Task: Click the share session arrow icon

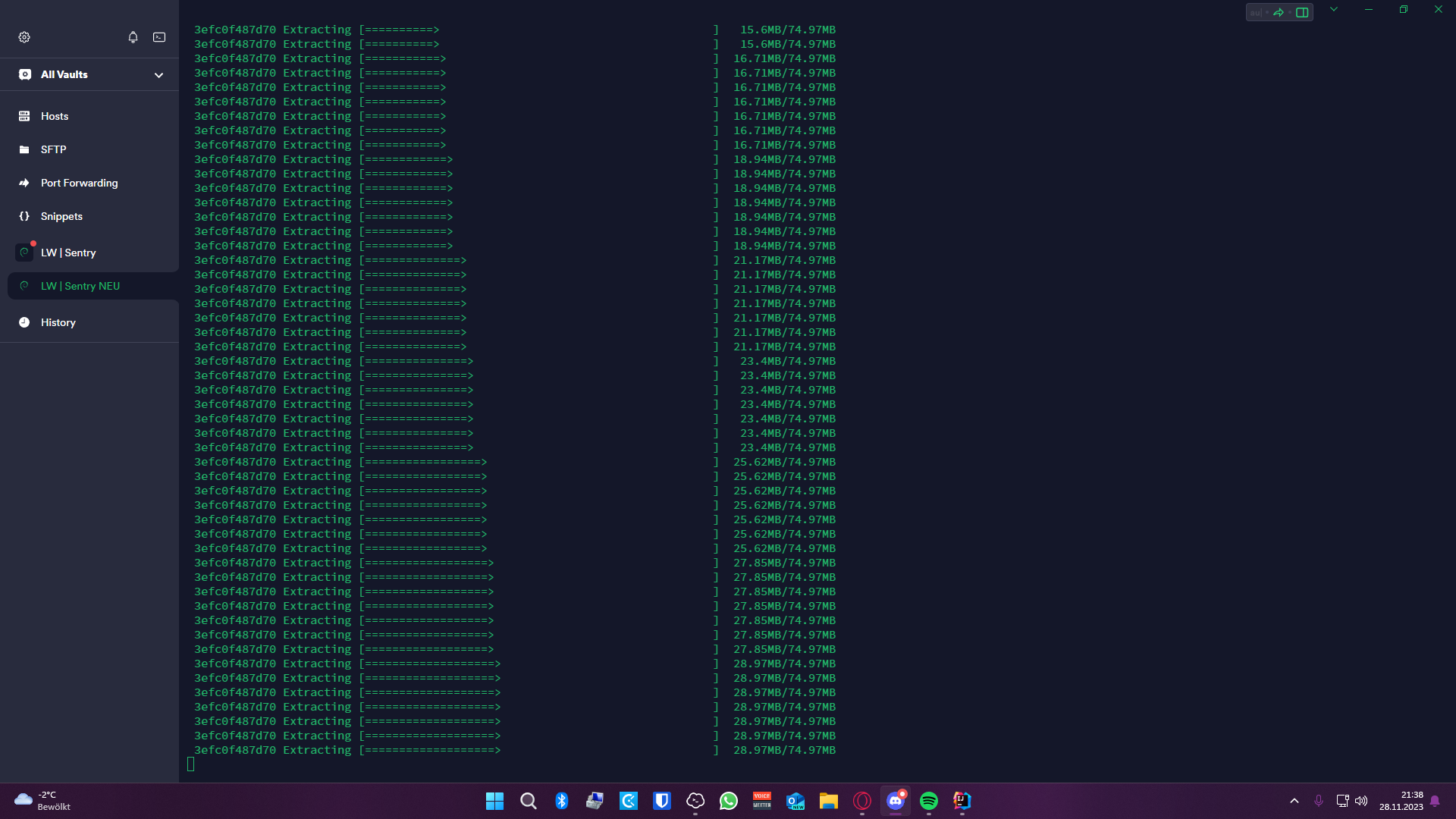Action: pyautogui.click(x=1279, y=12)
